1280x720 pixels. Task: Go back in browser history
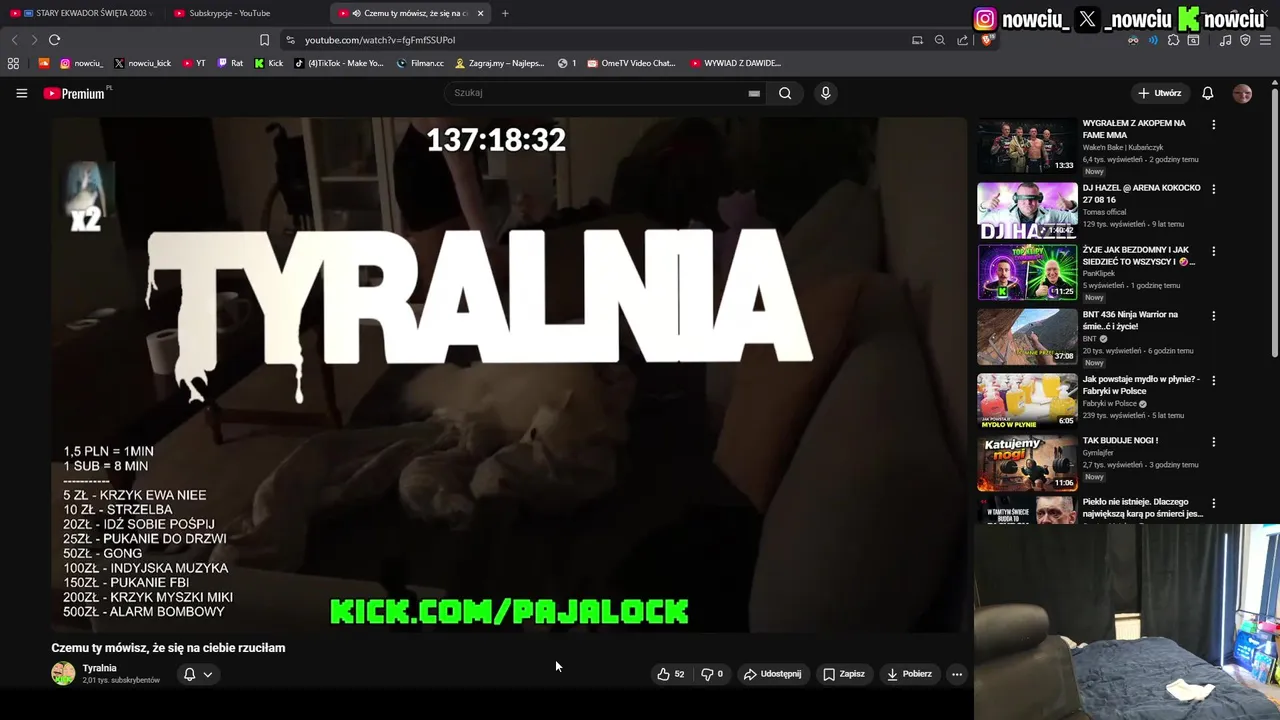coord(14,40)
